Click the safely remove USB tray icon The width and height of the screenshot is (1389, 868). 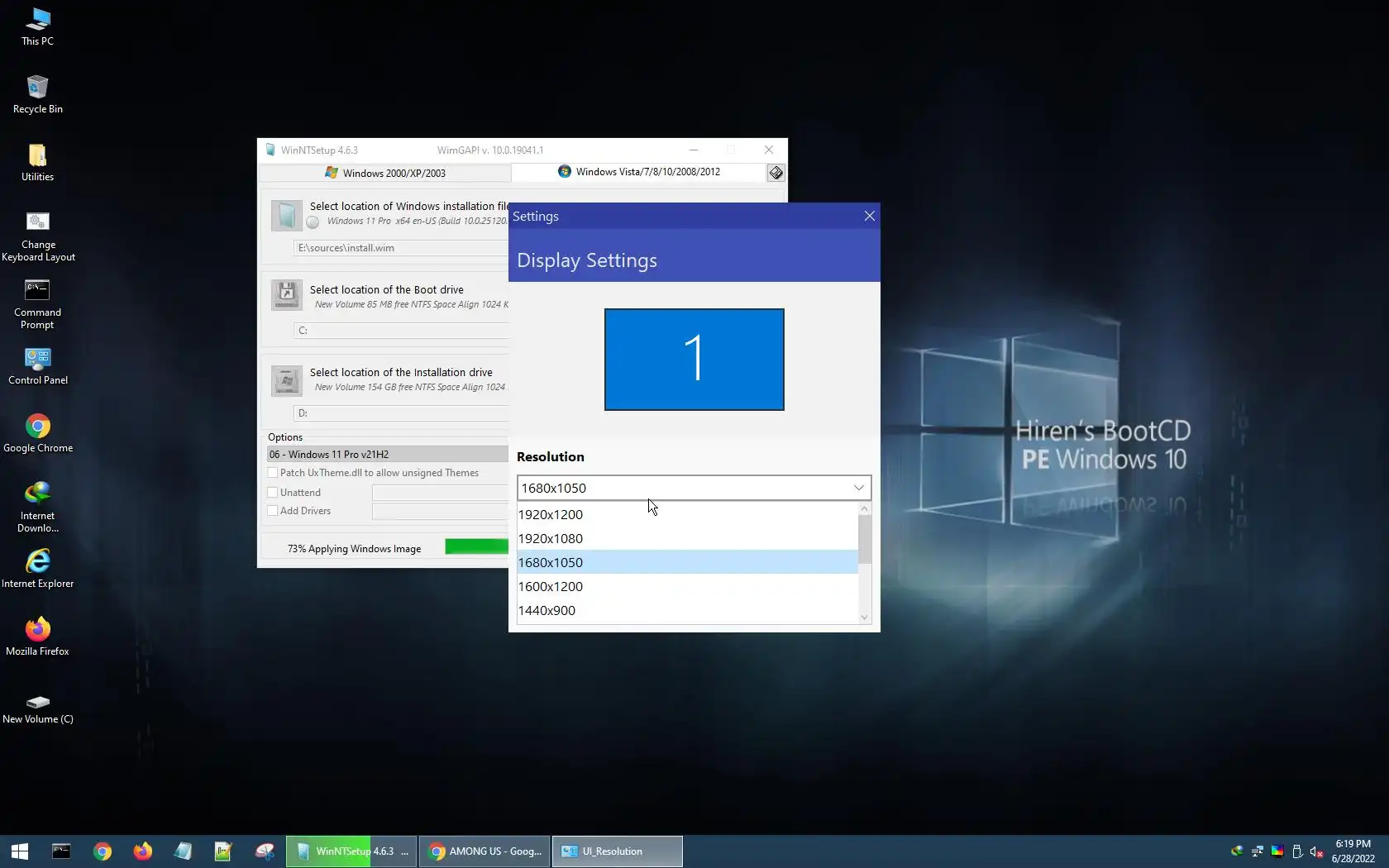1297,851
